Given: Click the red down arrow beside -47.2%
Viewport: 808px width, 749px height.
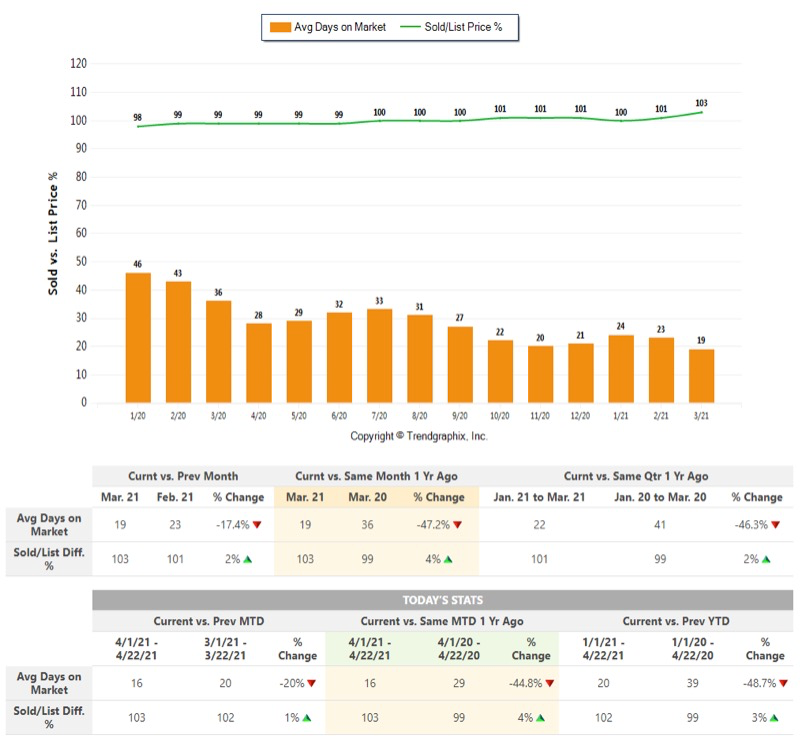Looking at the screenshot, I should (x=457, y=524).
